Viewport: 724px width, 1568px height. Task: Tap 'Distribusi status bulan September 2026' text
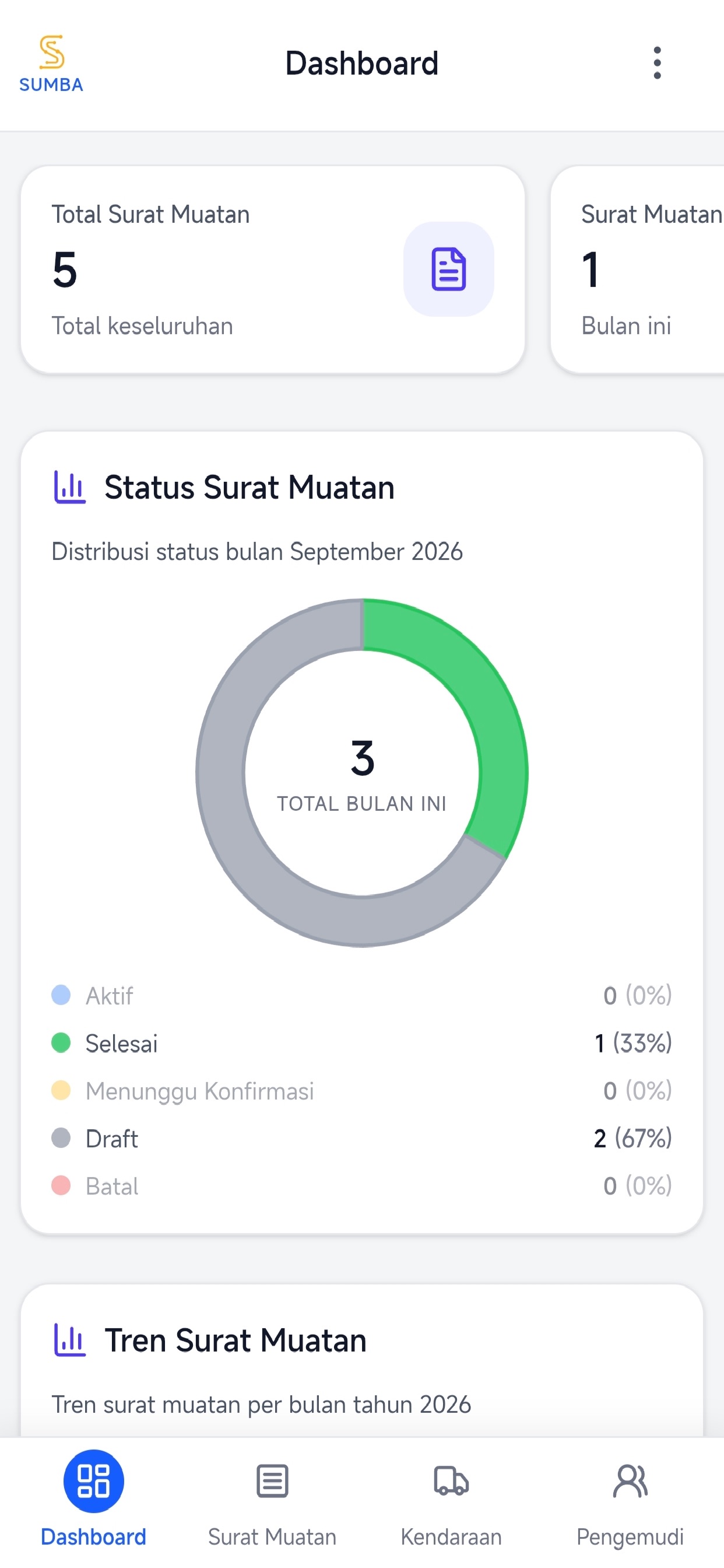256,551
